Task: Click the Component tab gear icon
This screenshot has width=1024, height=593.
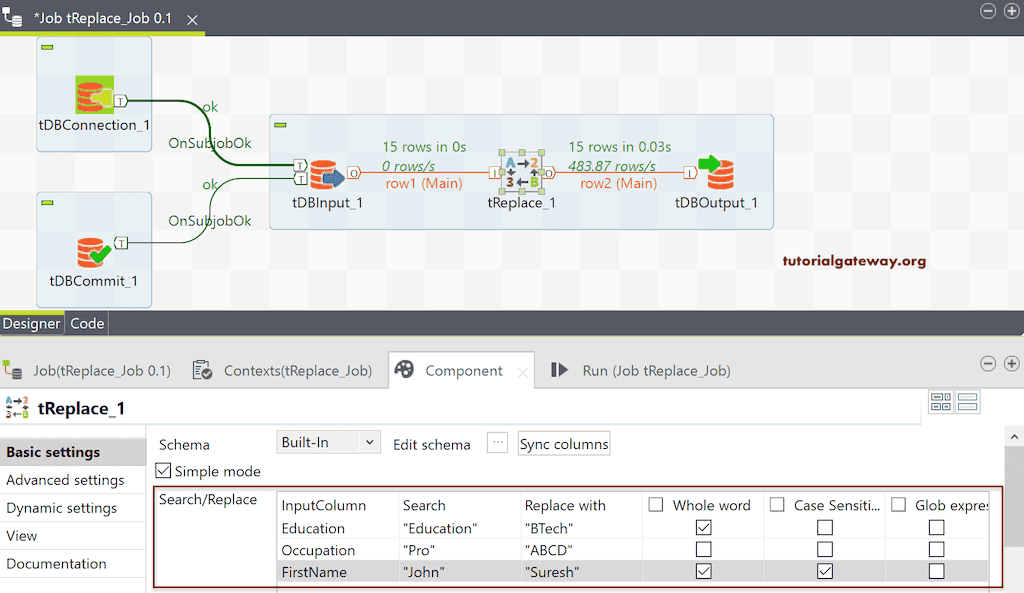Action: click(x=403, y=369)
